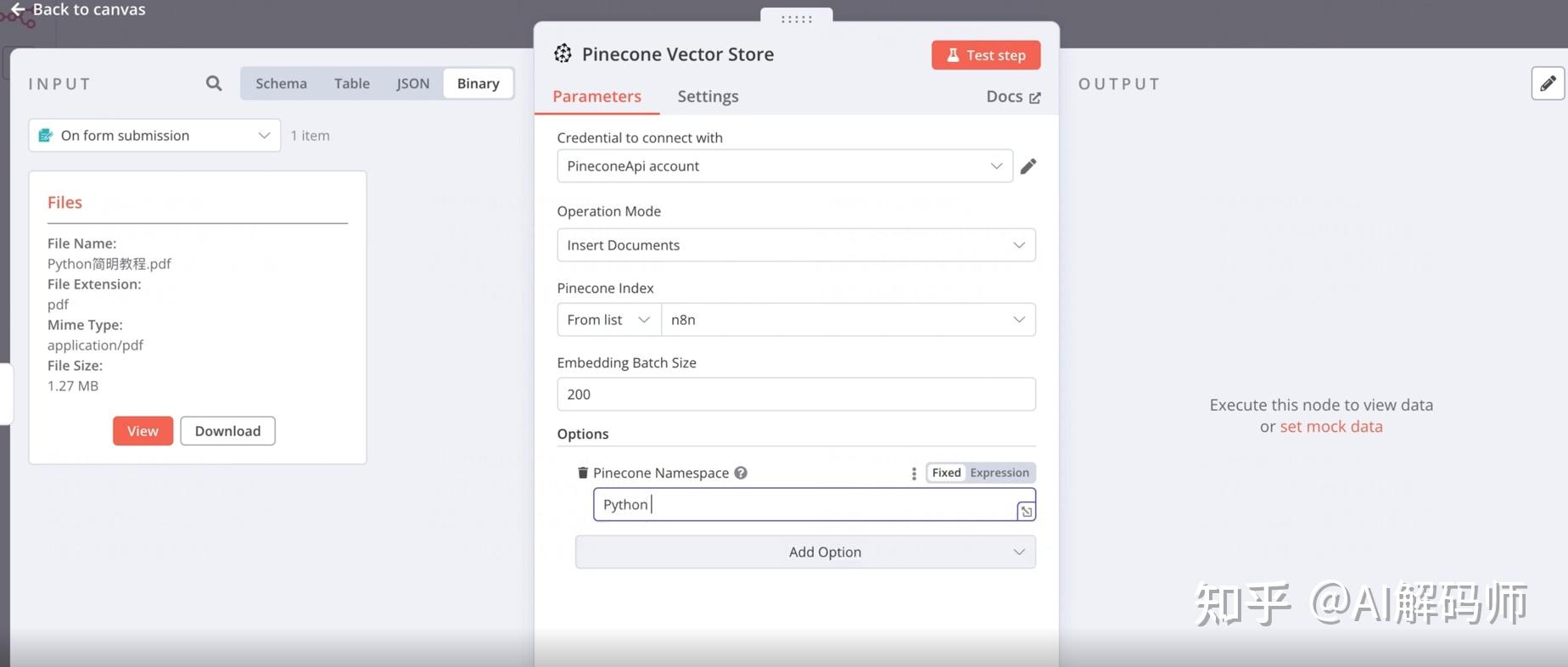Open Pinecone Namespace three-dot options menu
The image size is (1568, 667).
tap(914, 474)
